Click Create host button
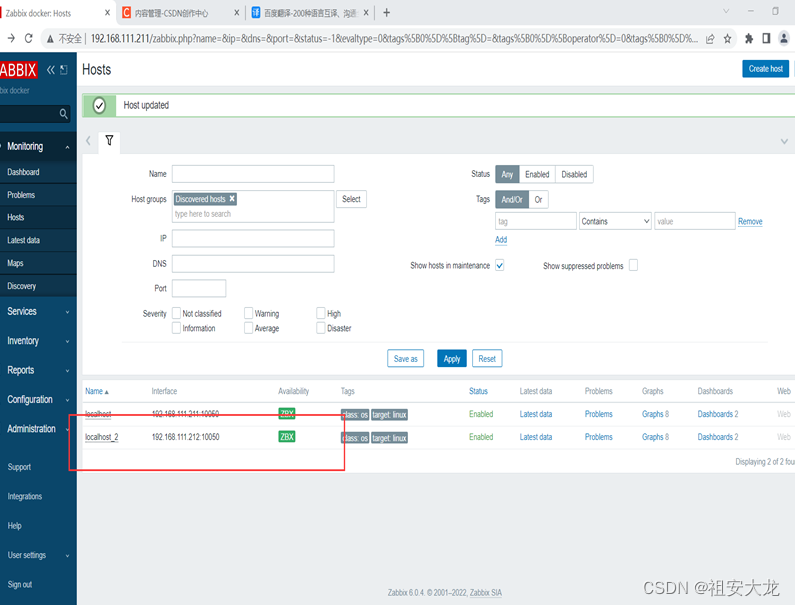 [x=766, y=69]
